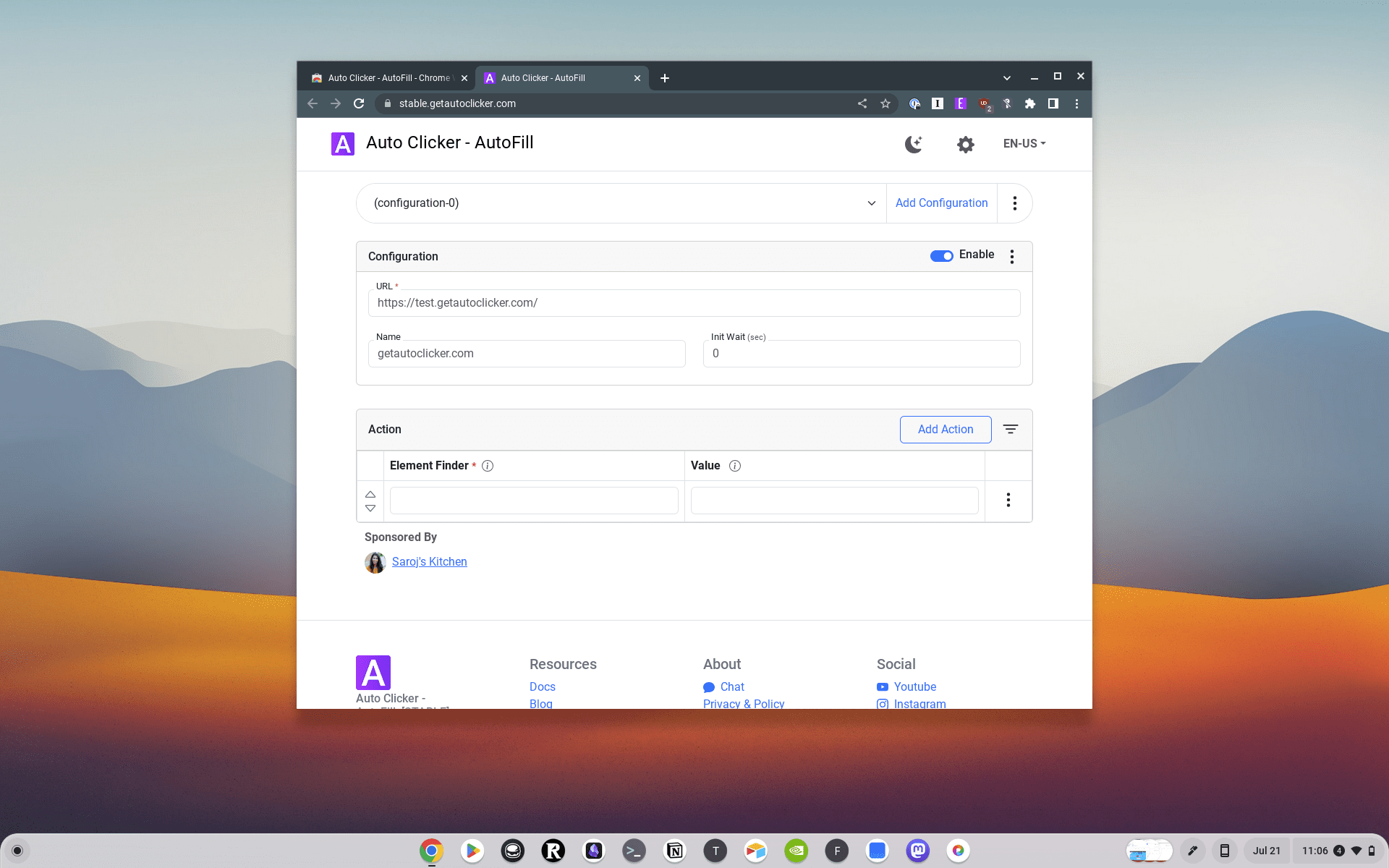Open date Jul 21 calendar
Screen dimensions: 1389x868
(1266, 851)
